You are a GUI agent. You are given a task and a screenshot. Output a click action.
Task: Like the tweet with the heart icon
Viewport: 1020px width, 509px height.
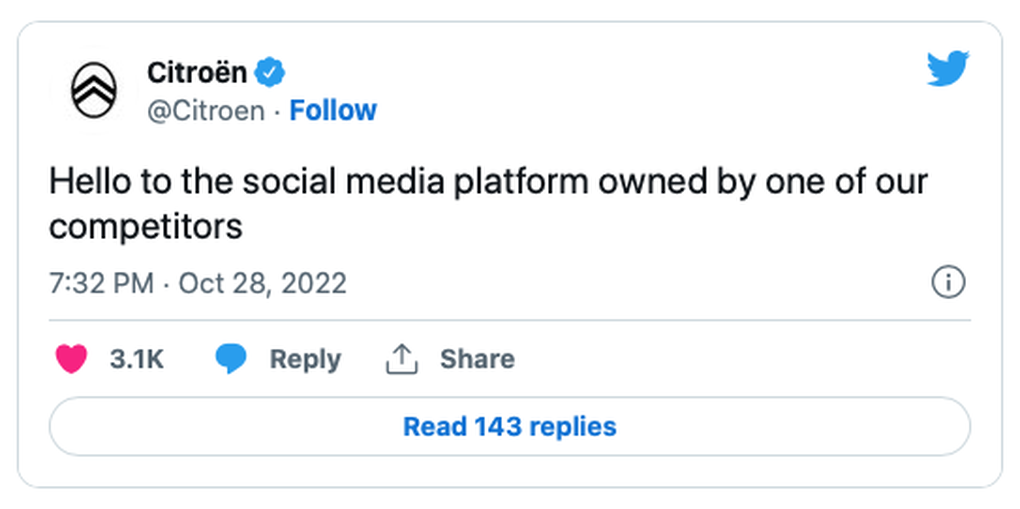click(x=71, y=359)
